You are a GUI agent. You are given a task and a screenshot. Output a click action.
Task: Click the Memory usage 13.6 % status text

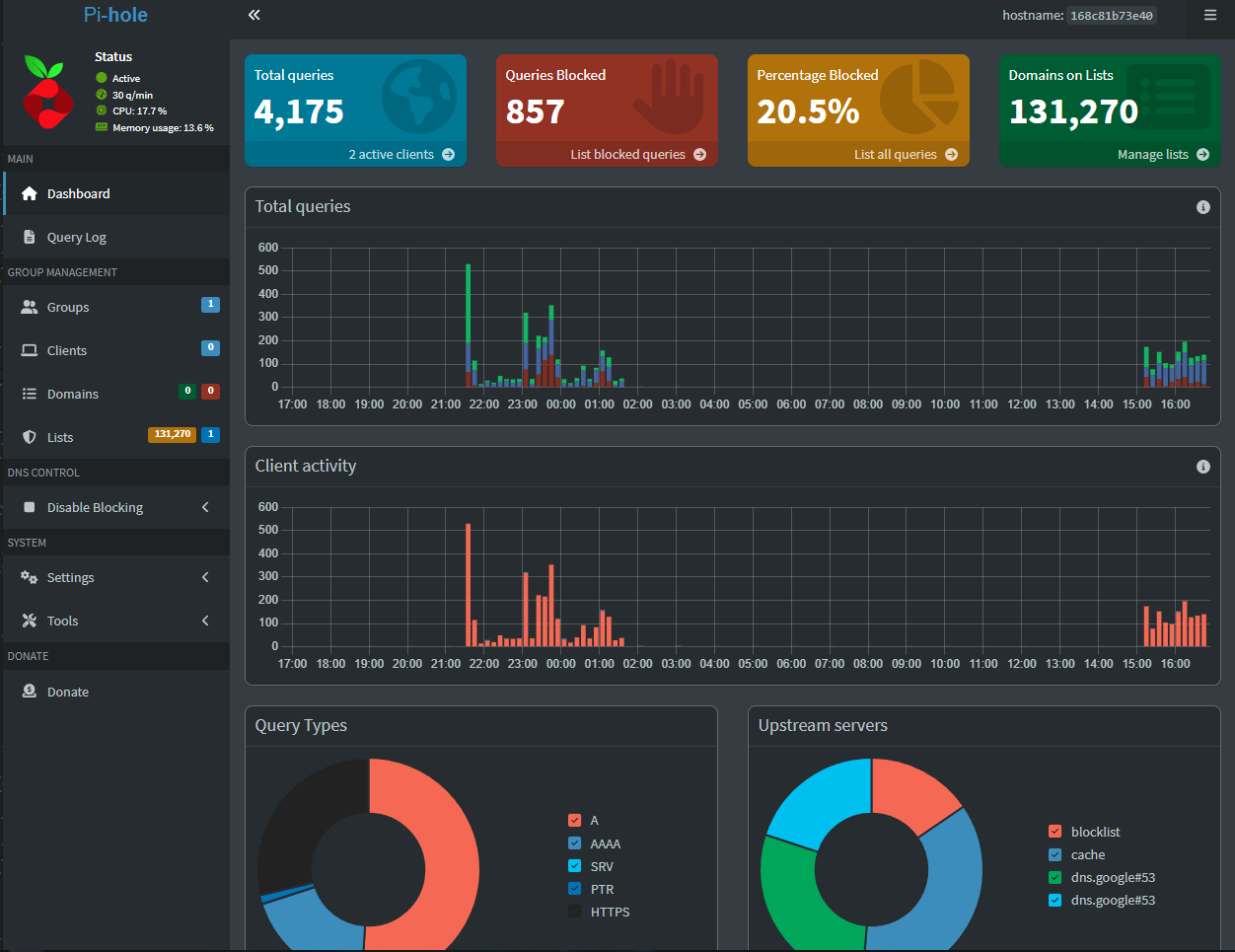163,128
